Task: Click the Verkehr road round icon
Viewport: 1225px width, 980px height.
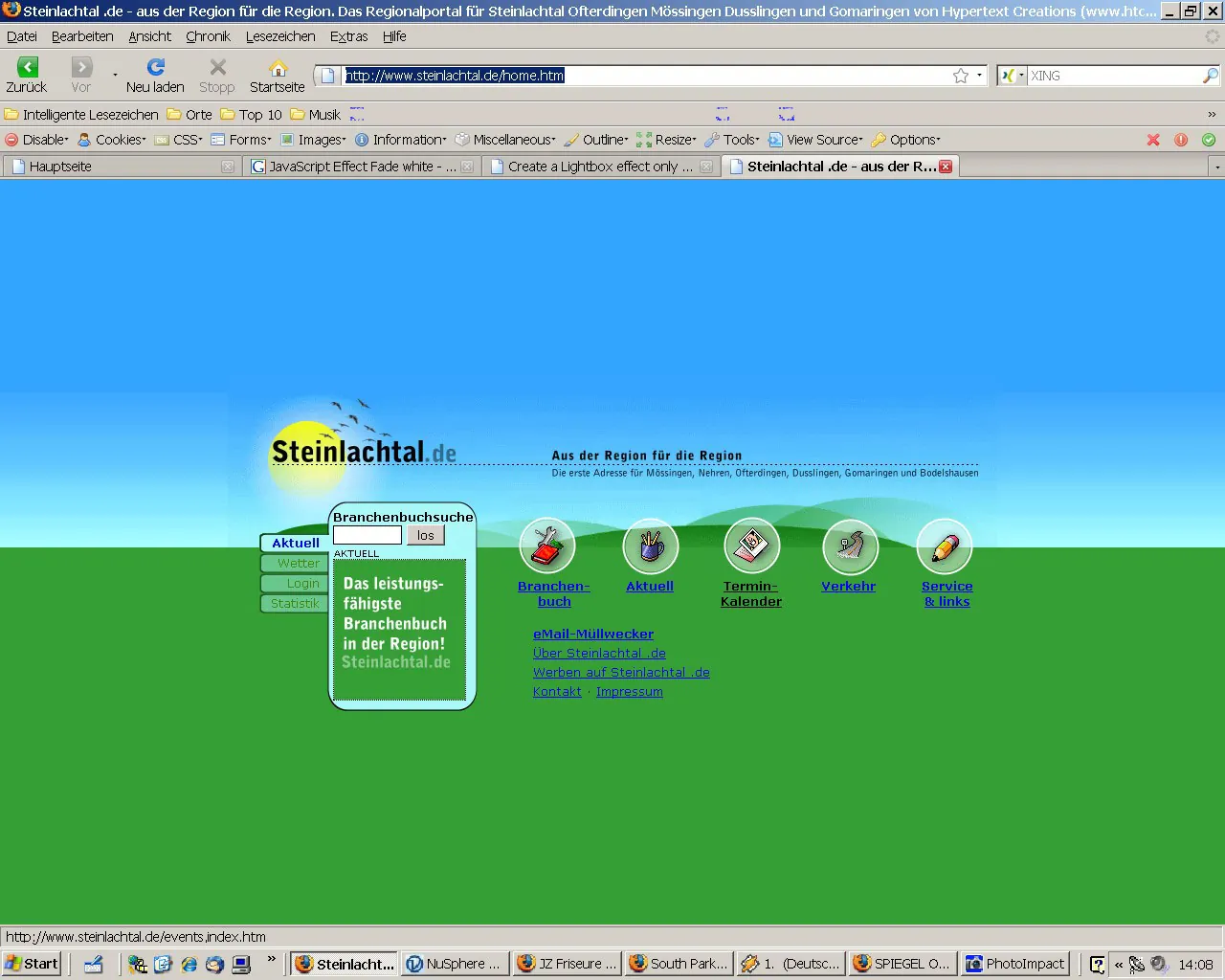Action: 850,547
